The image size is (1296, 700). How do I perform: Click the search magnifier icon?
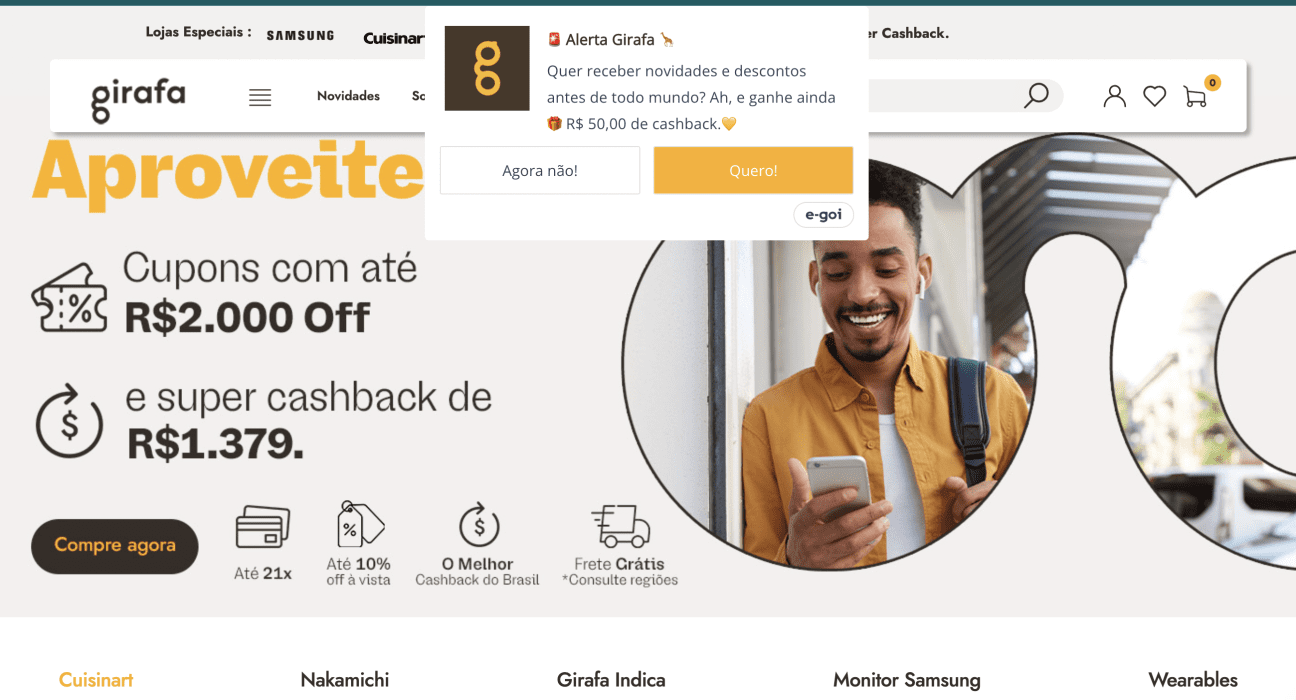pos(1036,95)
